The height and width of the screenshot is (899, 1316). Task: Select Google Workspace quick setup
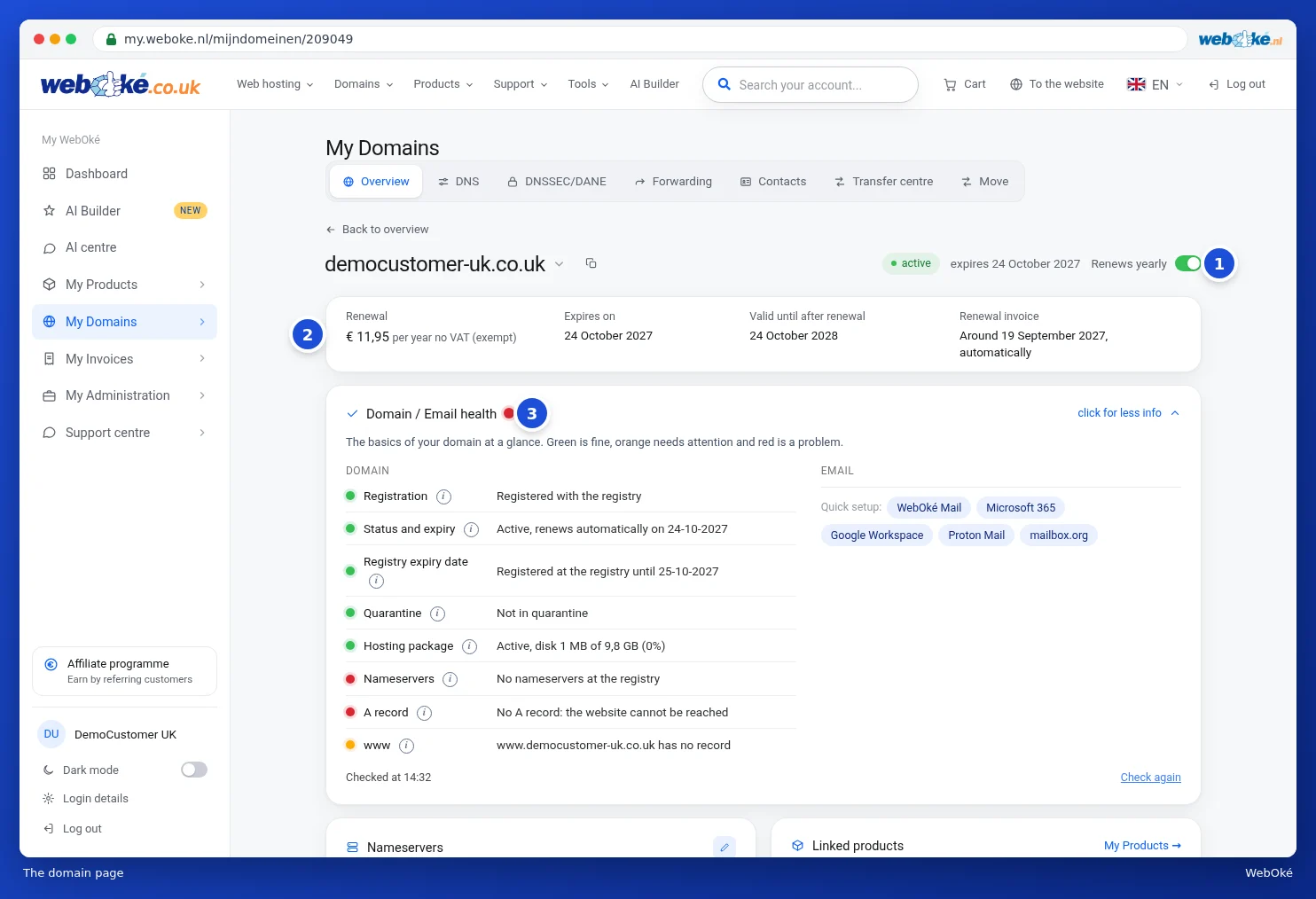click(x=877, y=535)
